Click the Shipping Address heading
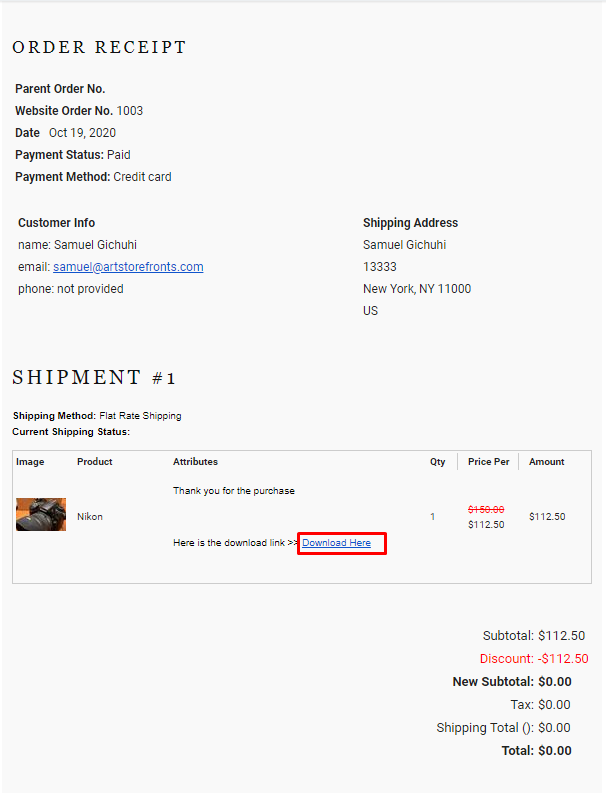Viewport: 606px width, 793px height. (x=410, y=223)
